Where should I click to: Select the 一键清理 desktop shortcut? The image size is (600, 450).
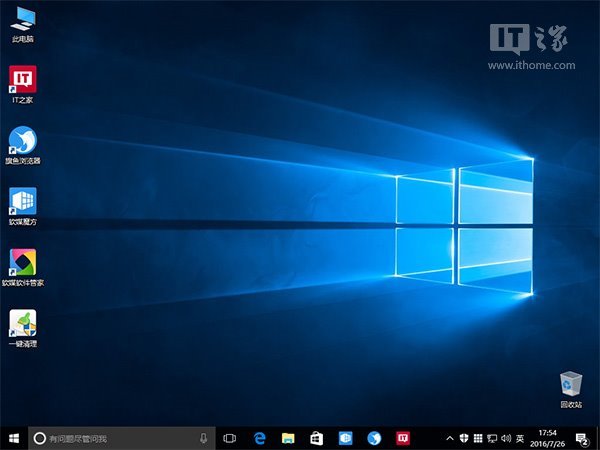pos(23,328)
